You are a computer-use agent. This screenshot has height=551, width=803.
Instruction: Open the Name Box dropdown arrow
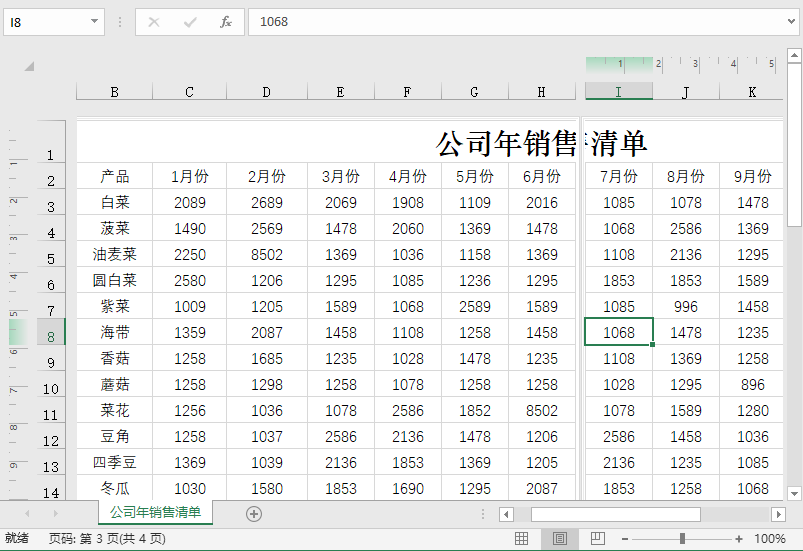click(94, 22)
